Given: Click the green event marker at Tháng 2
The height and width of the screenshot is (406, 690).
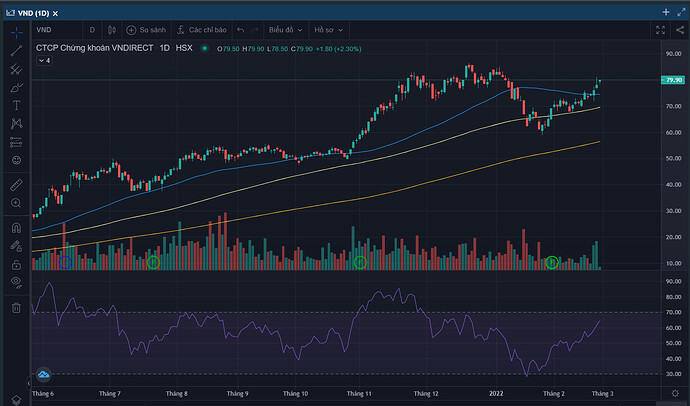Looking at the screenshot, I should click(552, 263).
